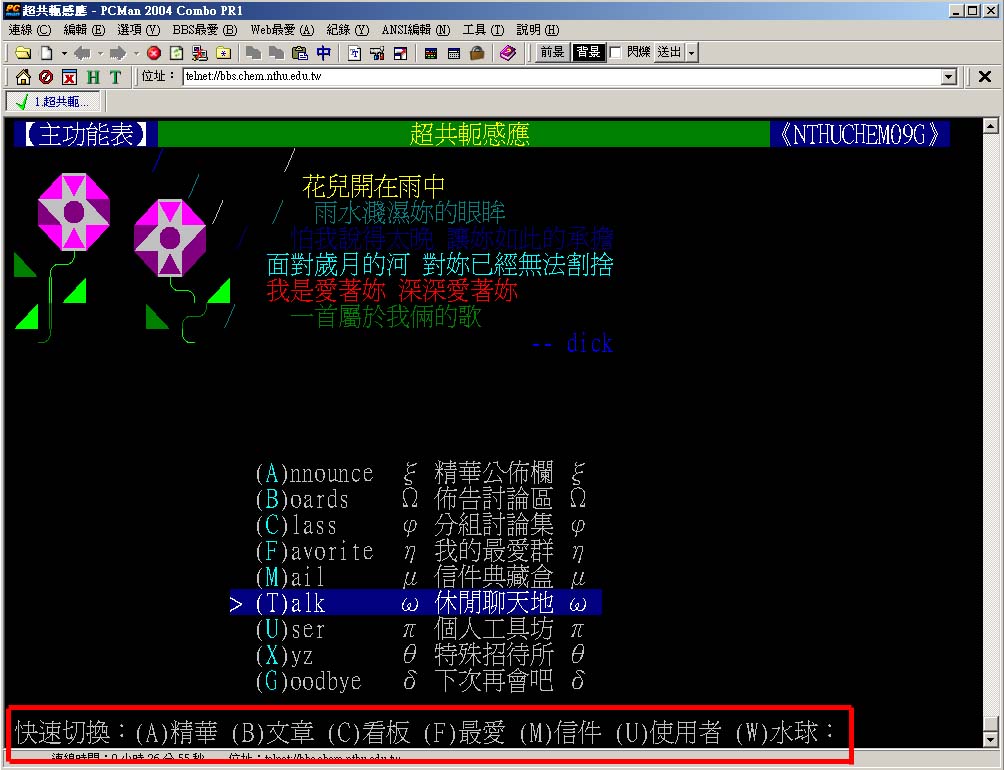Click inside the telnet address input field
The width and height of the screenshot is (1004, 770).
[x=560, y=77]
